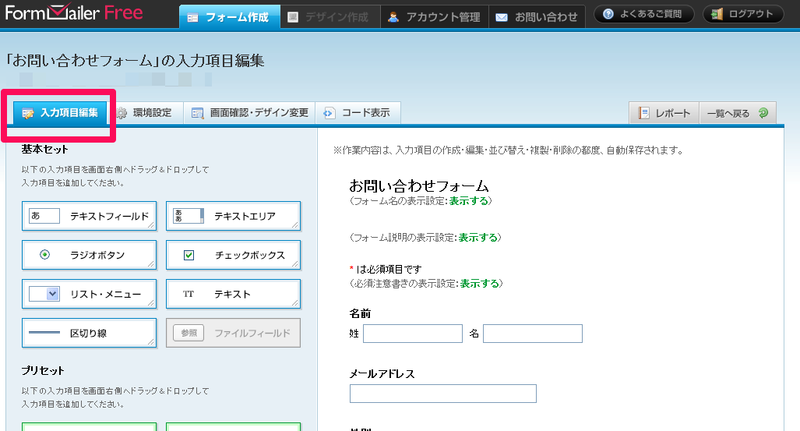Click the 画面確認 preview icon
Image resolution: width=800 pixels, height=431 pixels.
197,113
